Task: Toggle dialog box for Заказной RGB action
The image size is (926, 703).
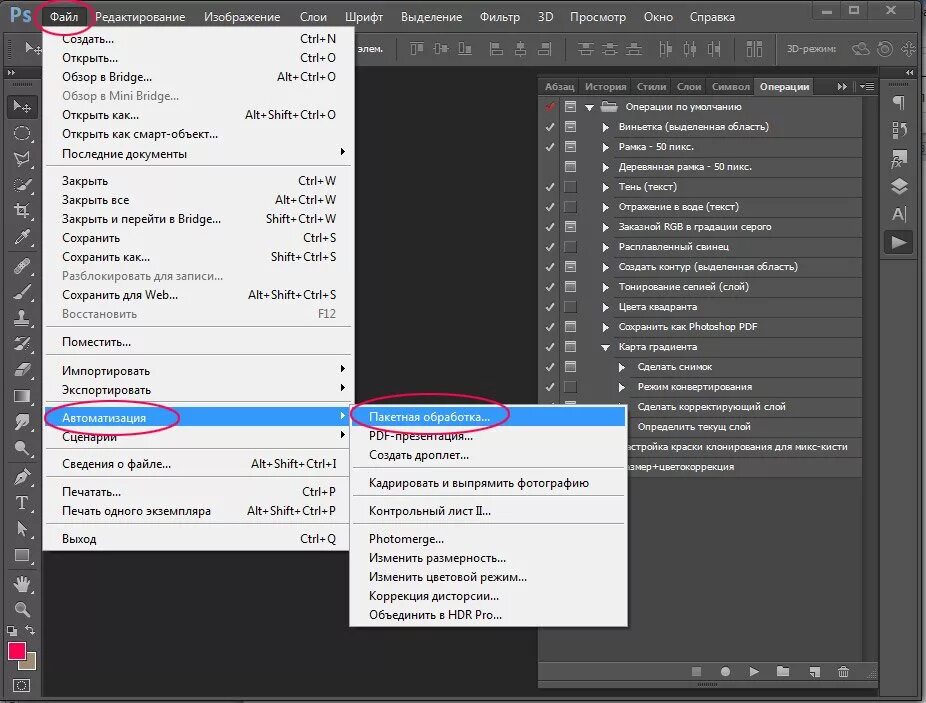Action: point(570,227)
